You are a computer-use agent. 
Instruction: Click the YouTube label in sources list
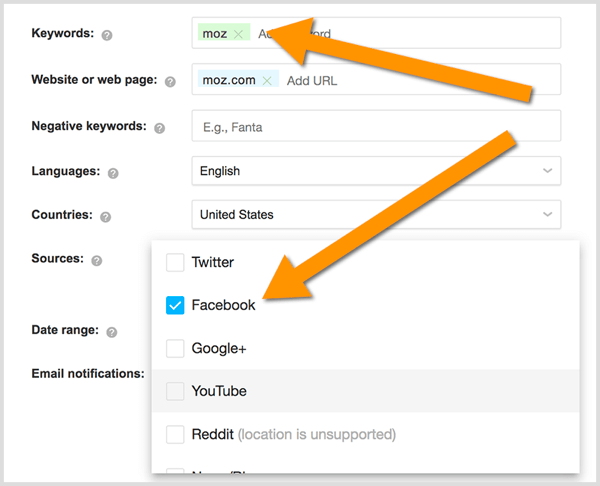pos(219,391)
